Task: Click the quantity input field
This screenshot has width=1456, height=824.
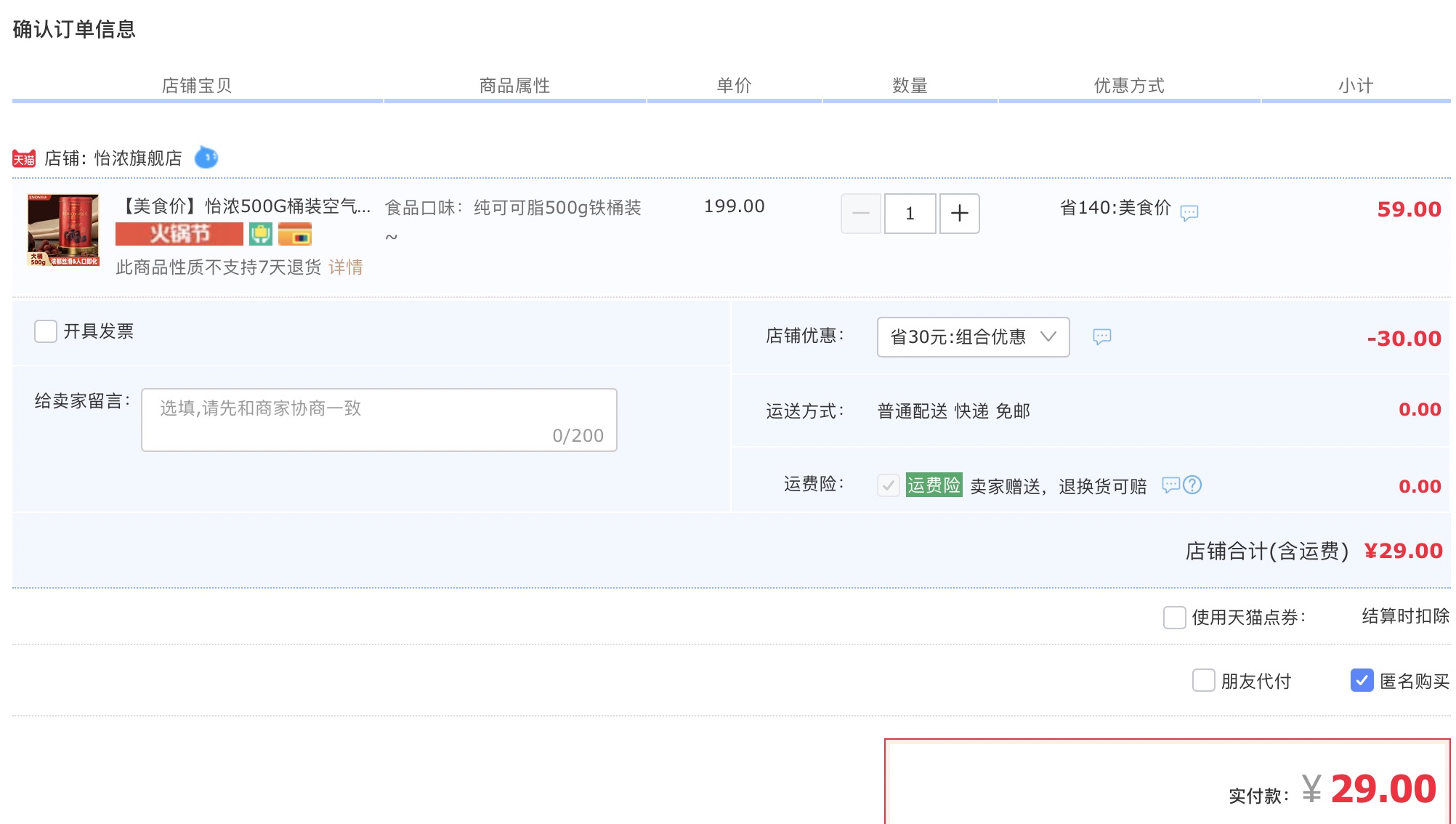Action: pyautogui.click(x=910, y=214)
